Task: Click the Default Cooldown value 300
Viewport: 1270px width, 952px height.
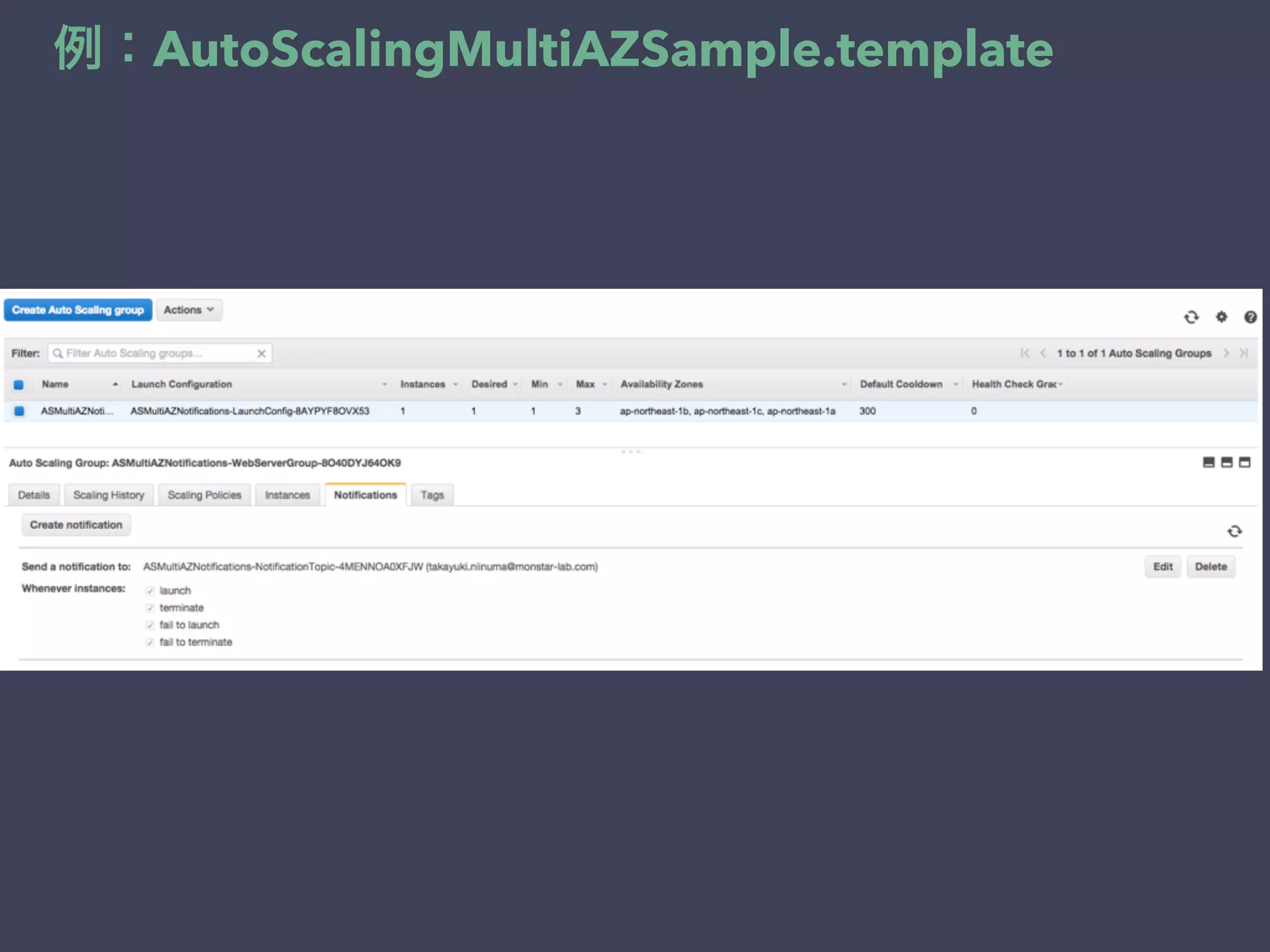Action: click(x=868, y=411)
